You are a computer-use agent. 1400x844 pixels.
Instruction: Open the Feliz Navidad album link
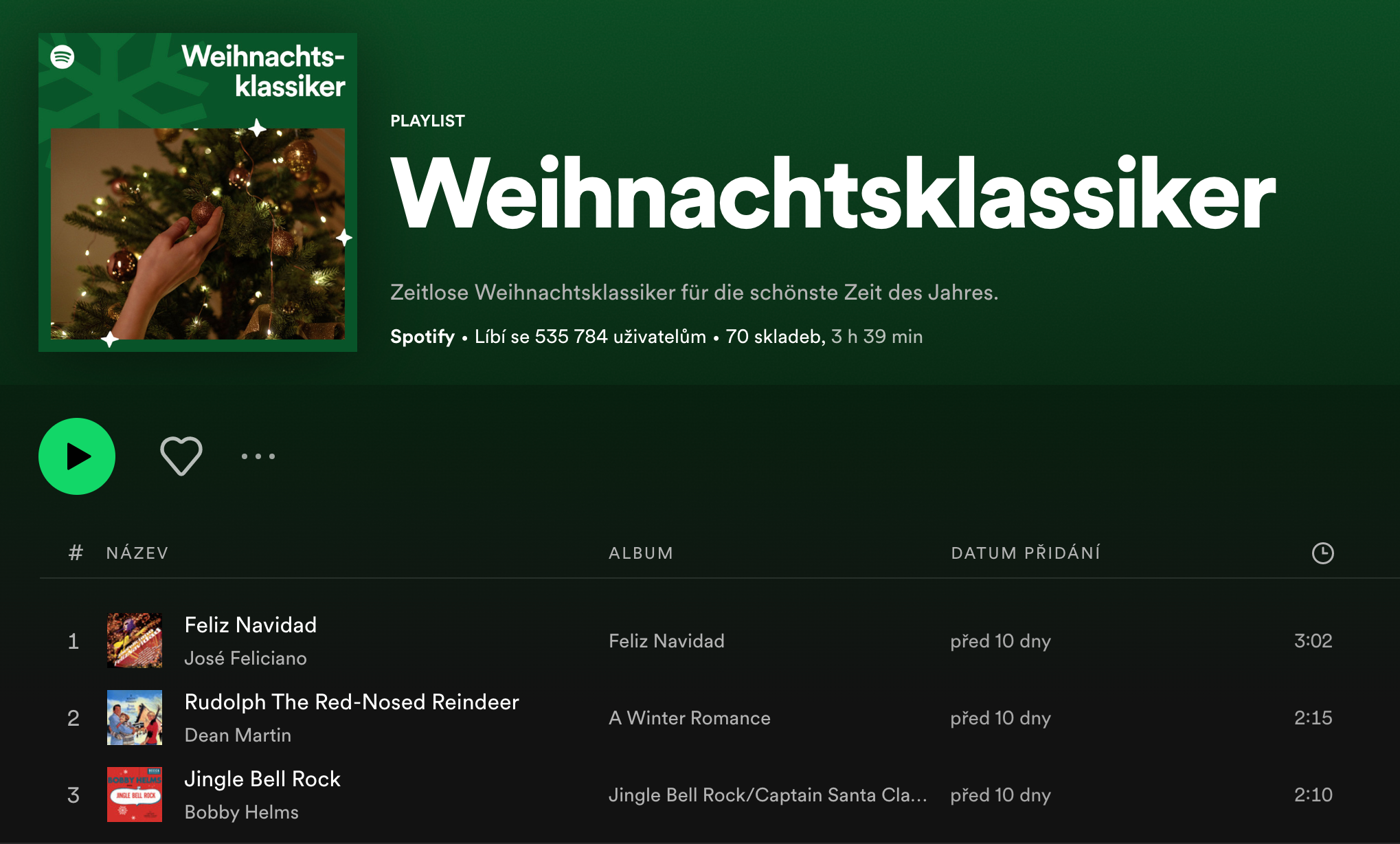coord(666,641)
